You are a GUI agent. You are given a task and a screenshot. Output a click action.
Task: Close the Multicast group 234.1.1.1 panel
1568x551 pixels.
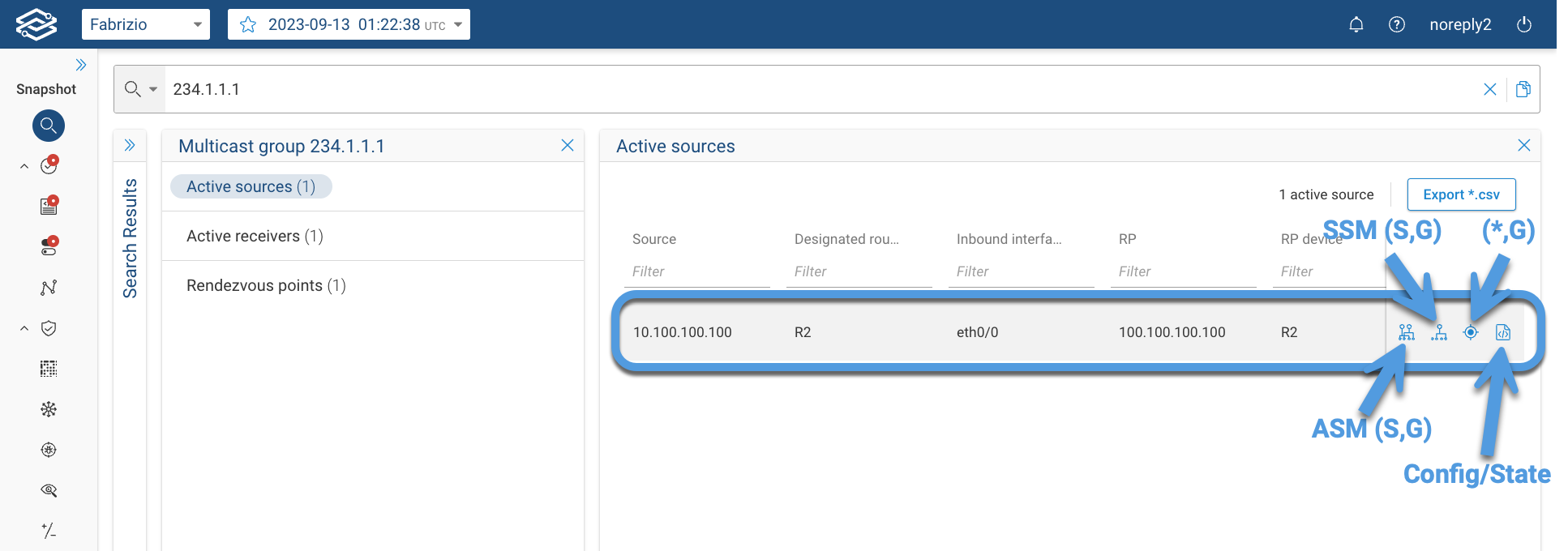tap(568, 145)
